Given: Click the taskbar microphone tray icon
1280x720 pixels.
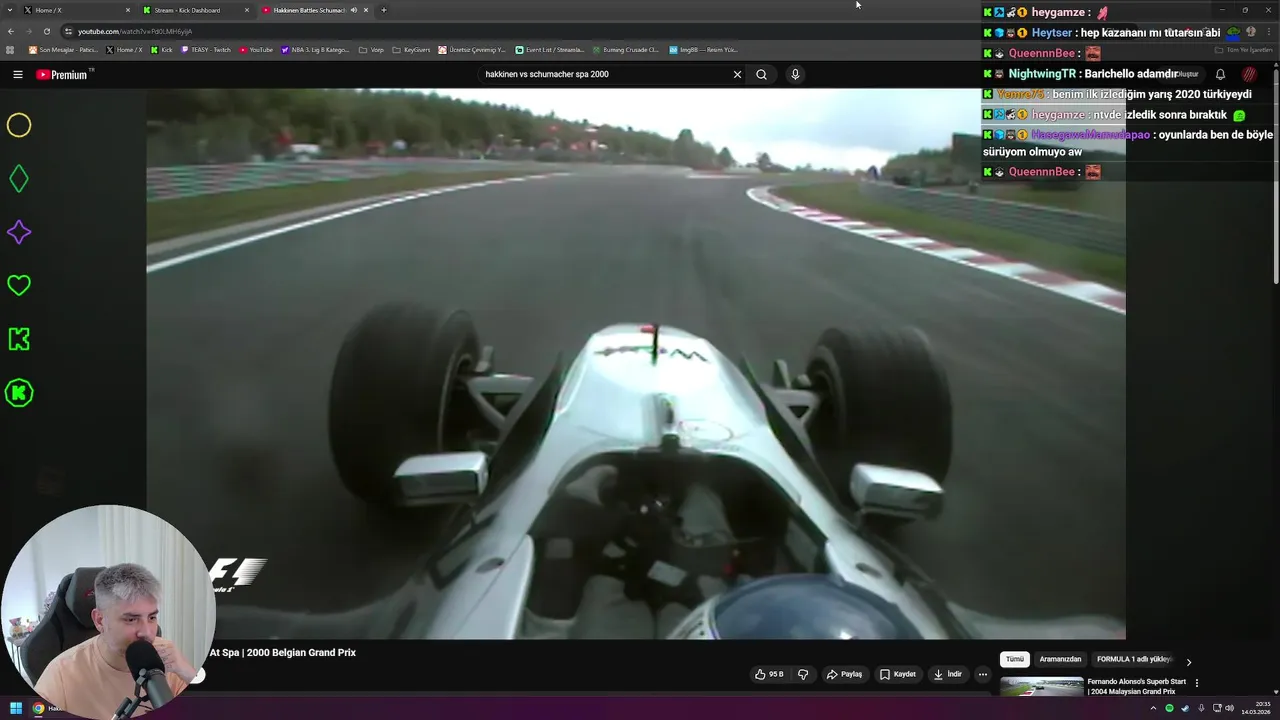Looking at the screenshot, I should [1201, 708].
